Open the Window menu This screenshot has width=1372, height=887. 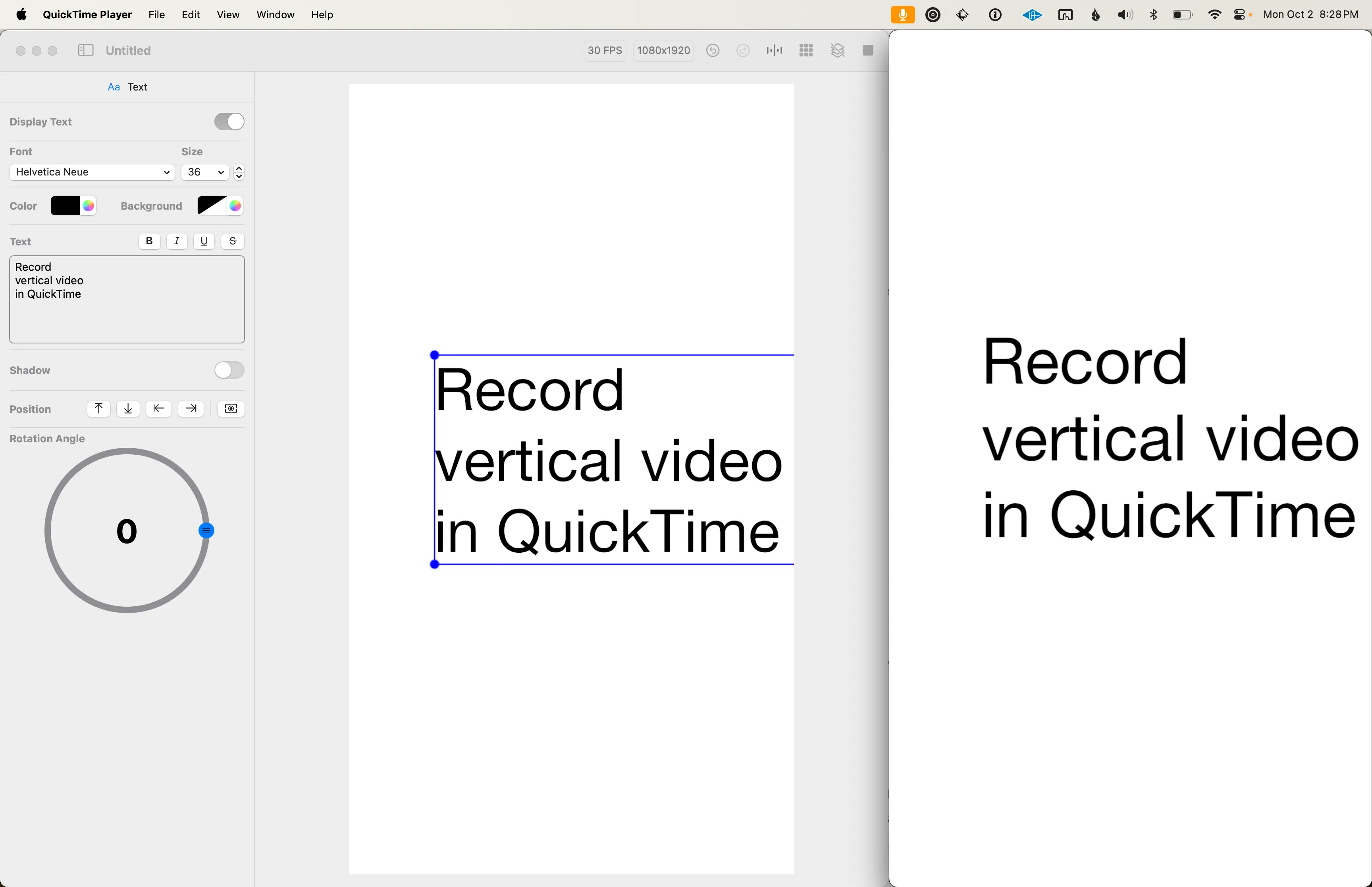click(x=275, y=15)
